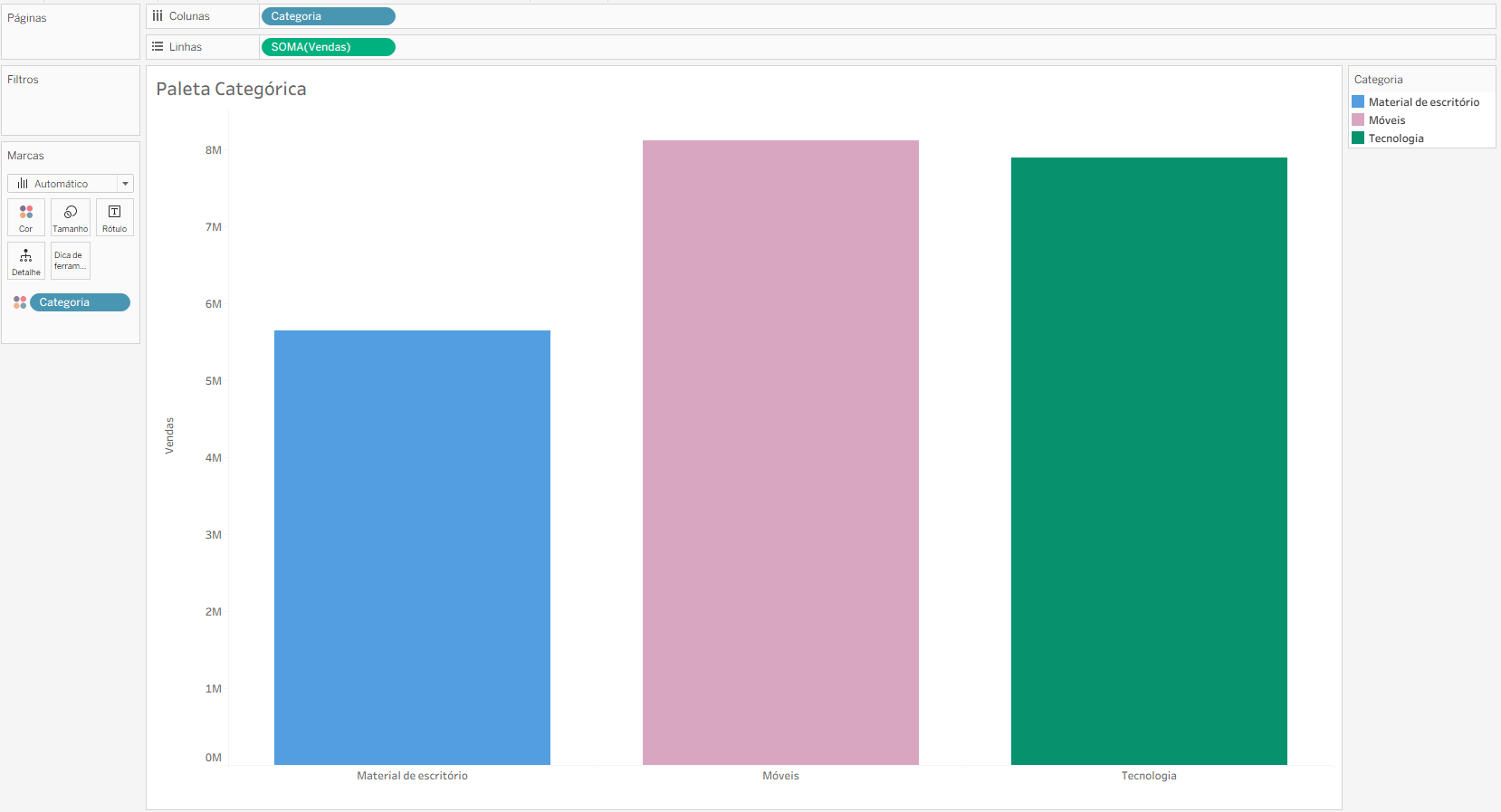1501x812 pixels.
Task: Open the Dica de ferramenta tooltip button
Action: (x=71, y=261)
